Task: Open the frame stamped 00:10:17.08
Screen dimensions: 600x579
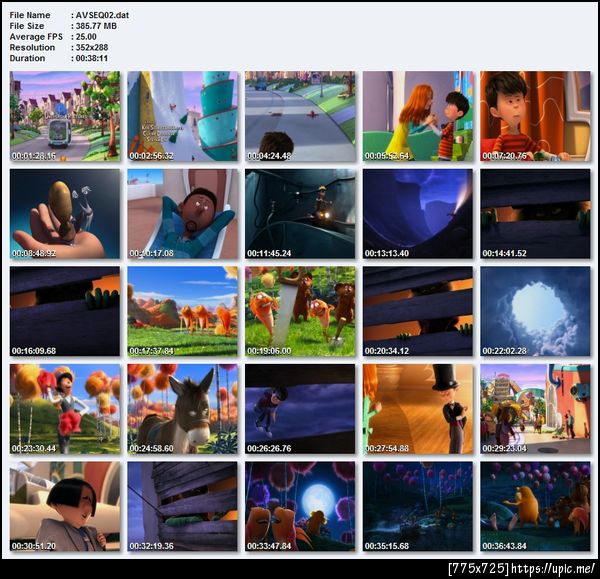Action: pos(183,214)
